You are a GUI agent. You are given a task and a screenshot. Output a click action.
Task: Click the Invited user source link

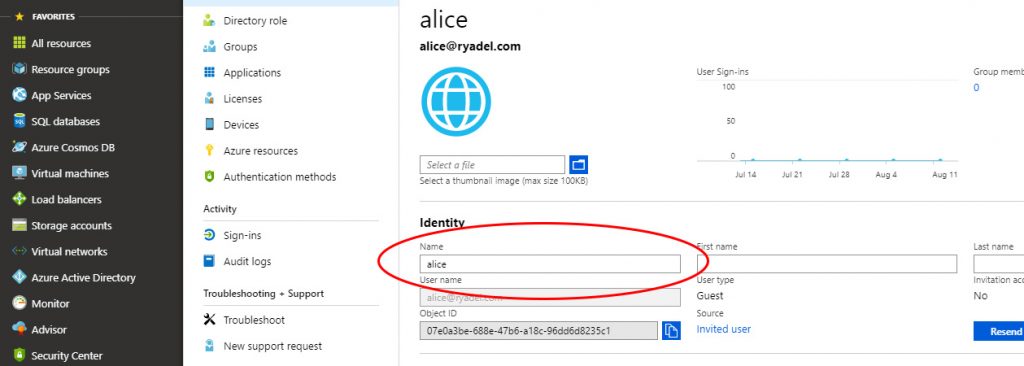(x=724, y=329)
